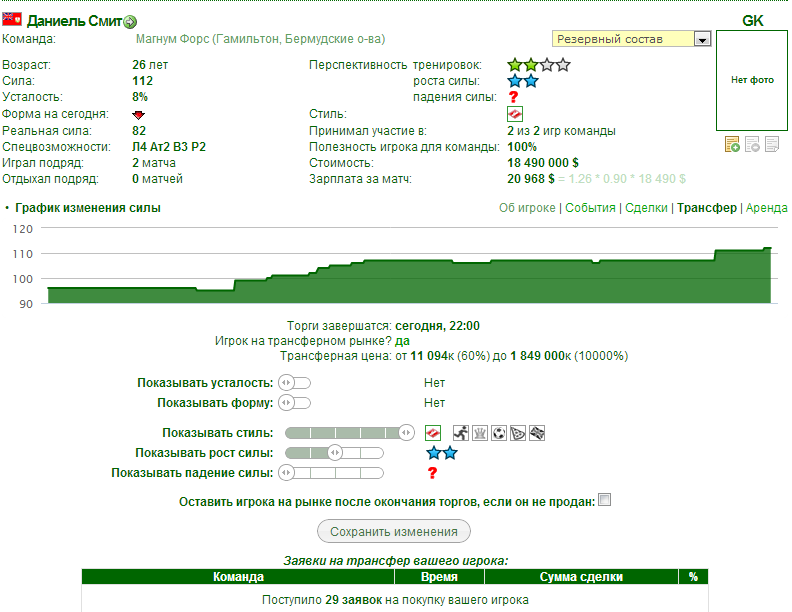792x612 pixels.
Task: Click the Bermuda flag icon
Action: coord(12,20)
